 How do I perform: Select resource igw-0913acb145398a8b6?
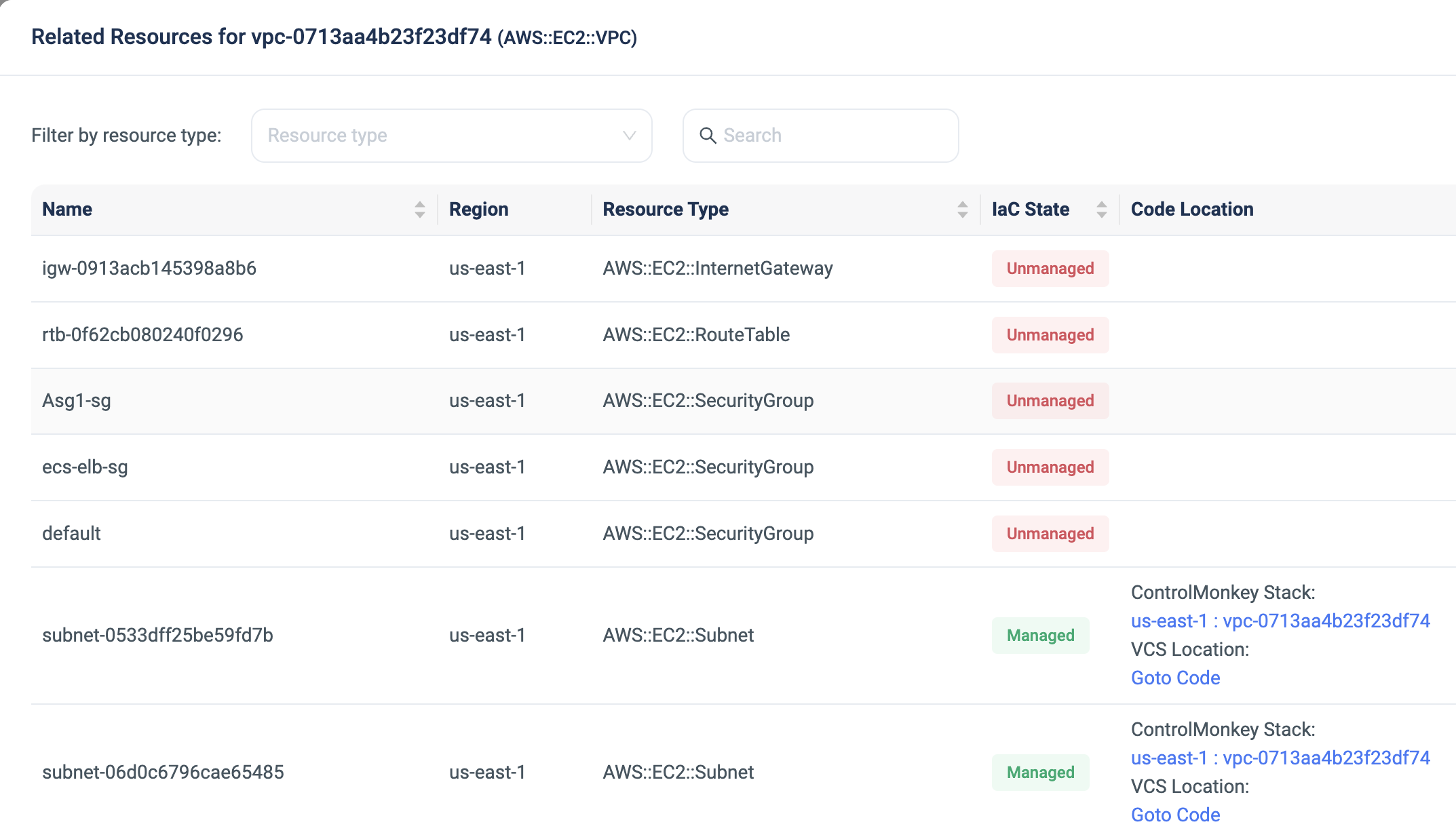tap(149, 269)
